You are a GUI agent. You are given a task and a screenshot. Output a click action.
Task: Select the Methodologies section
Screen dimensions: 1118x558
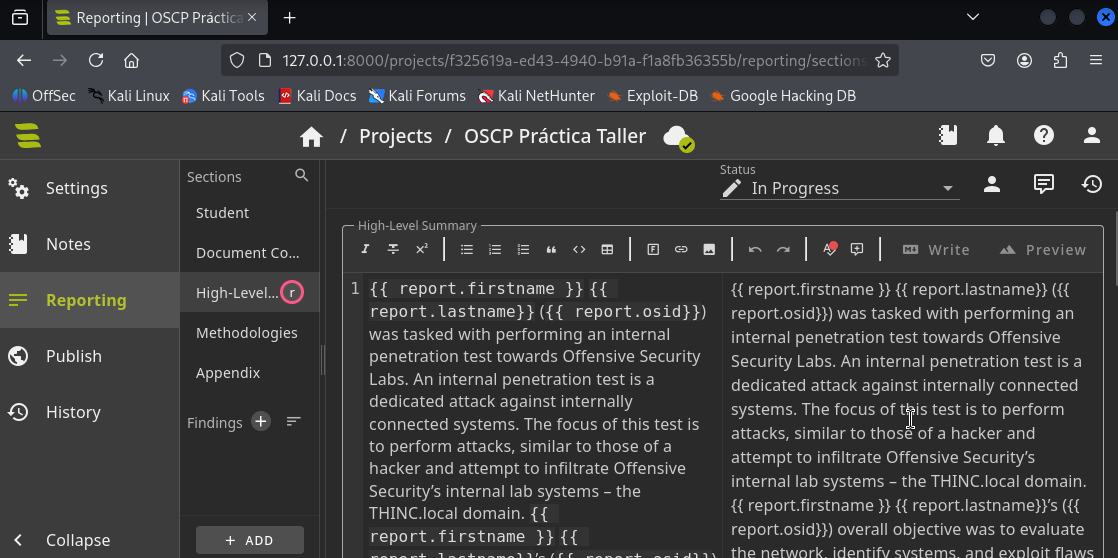pyautogui.click(x=250, y=333)
